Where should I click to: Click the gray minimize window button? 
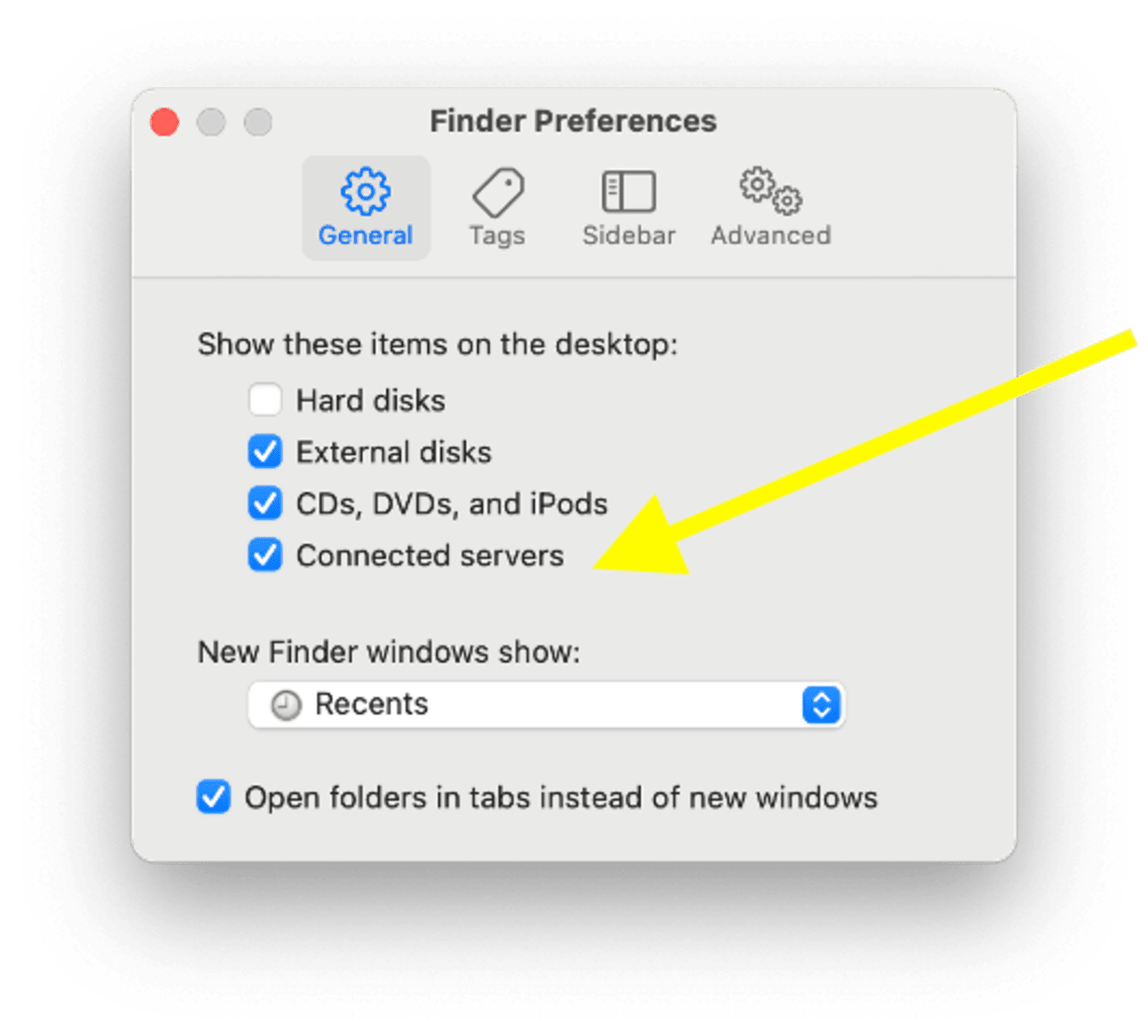click(x=212, y=122)
